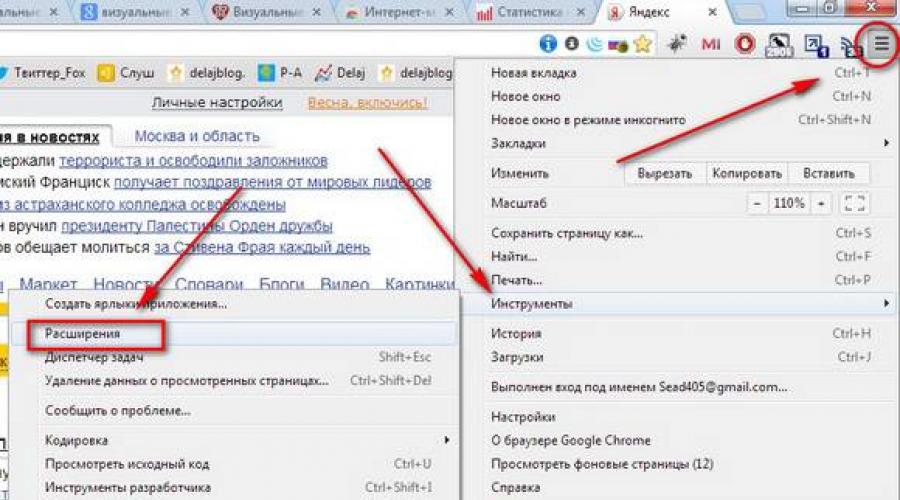
Task: Click the blue info icon in address bar
Action: tap(548, 44)
